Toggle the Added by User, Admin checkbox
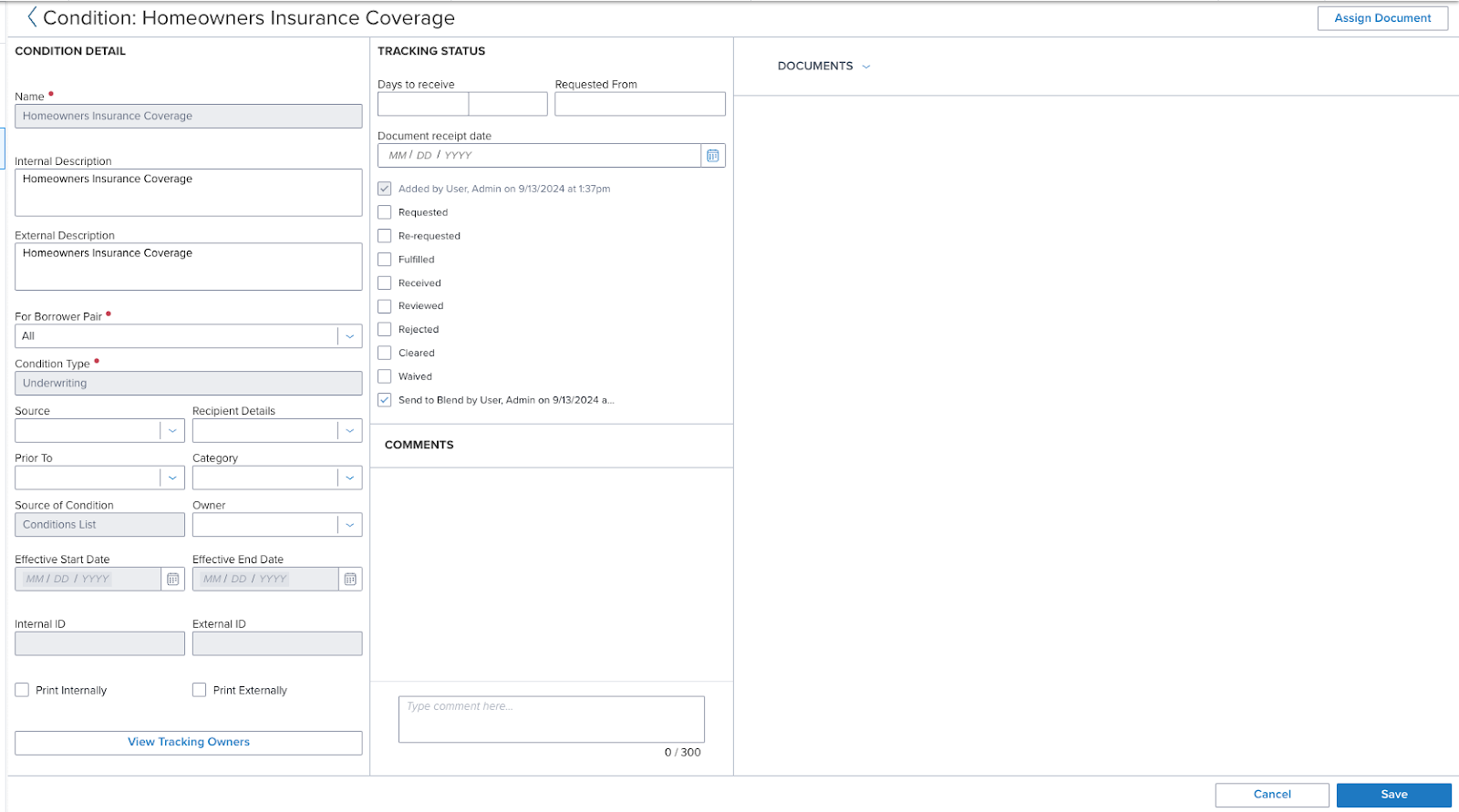 (385, 189)
